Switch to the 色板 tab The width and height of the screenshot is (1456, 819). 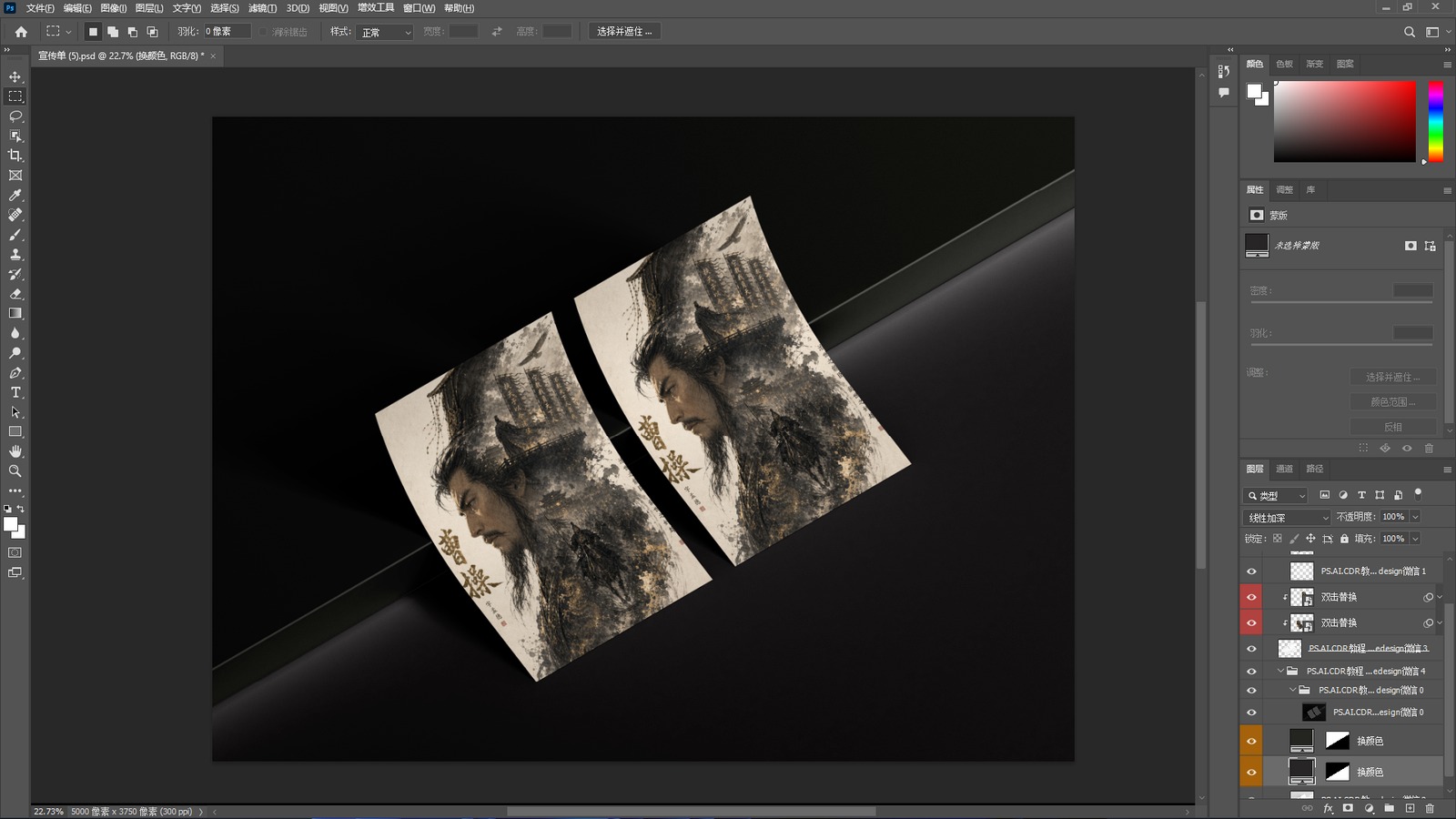click(1284, 64)
